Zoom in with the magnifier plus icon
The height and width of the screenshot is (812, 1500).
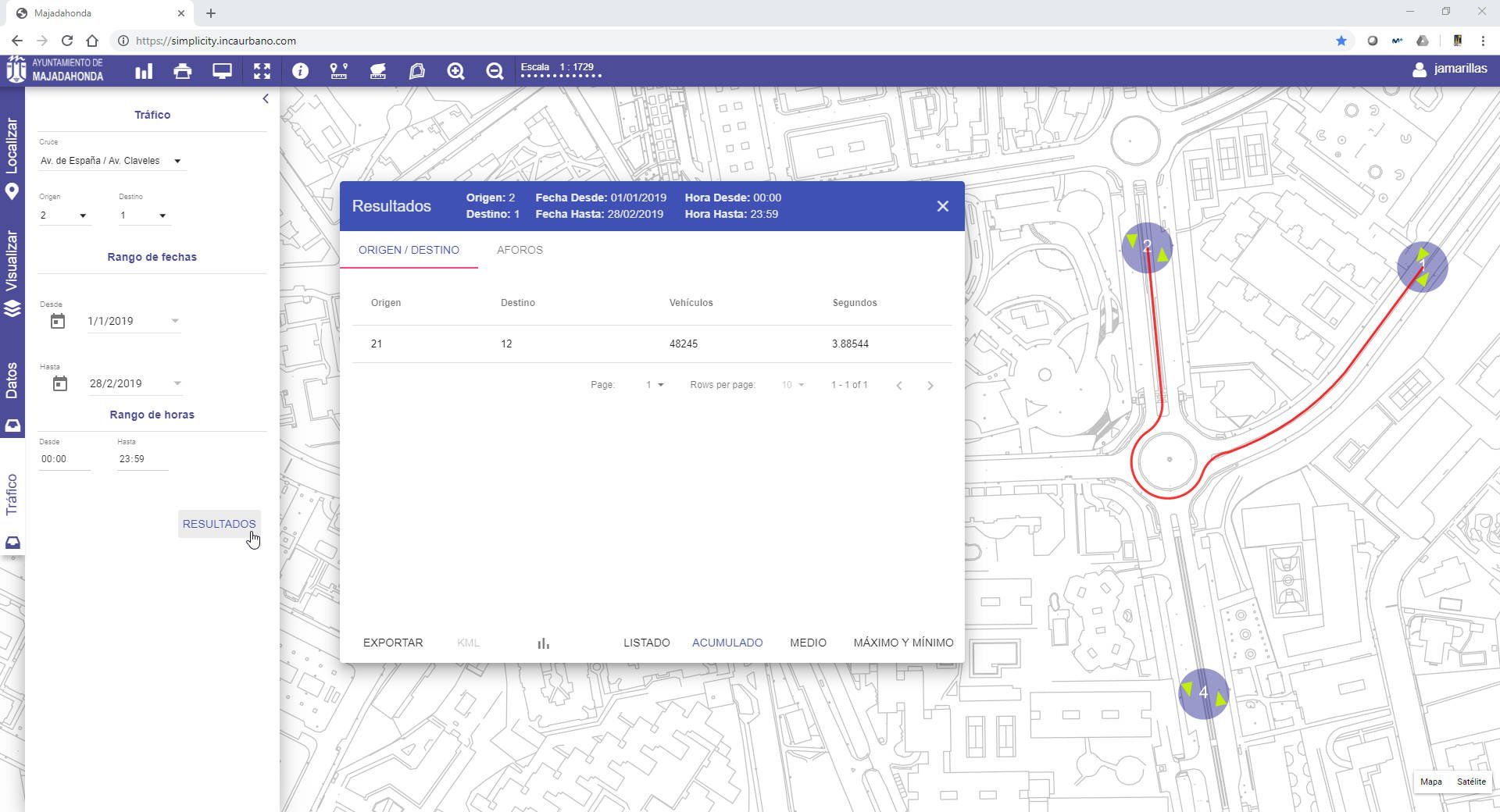coord(455,72)
